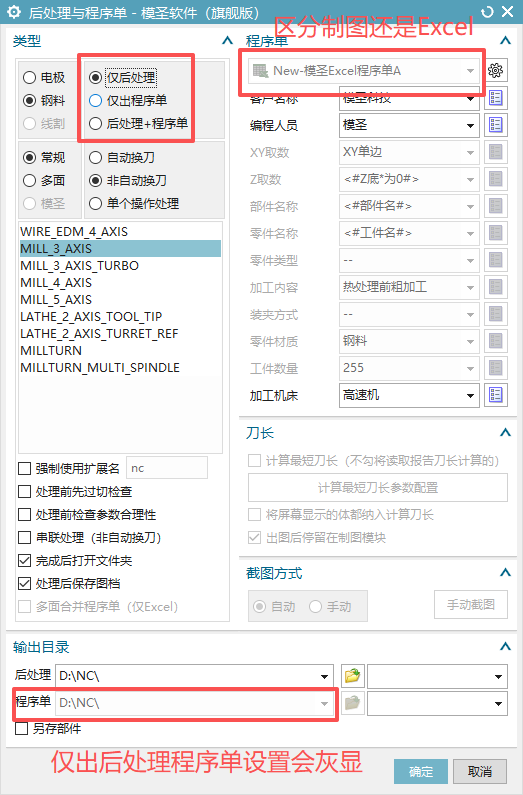Image resolution: width=523 pixels, height=795 pixels.
Task: Click list icon beside 加工机床 field
Action: (496, 395)
